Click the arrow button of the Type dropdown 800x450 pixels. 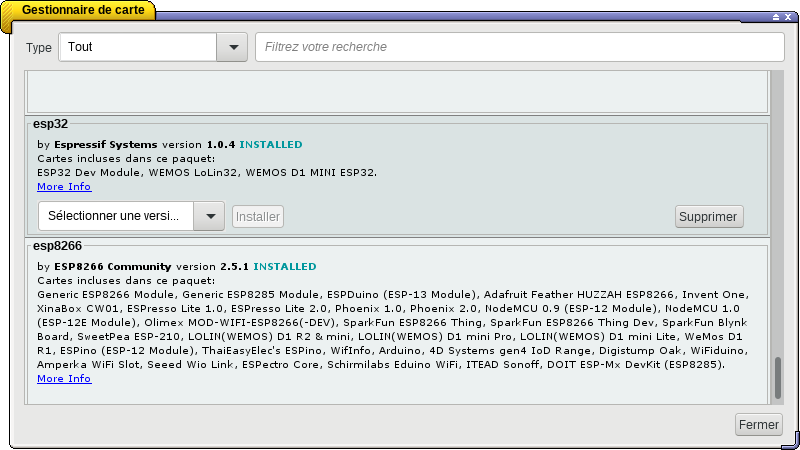click(x=232, y=47)
